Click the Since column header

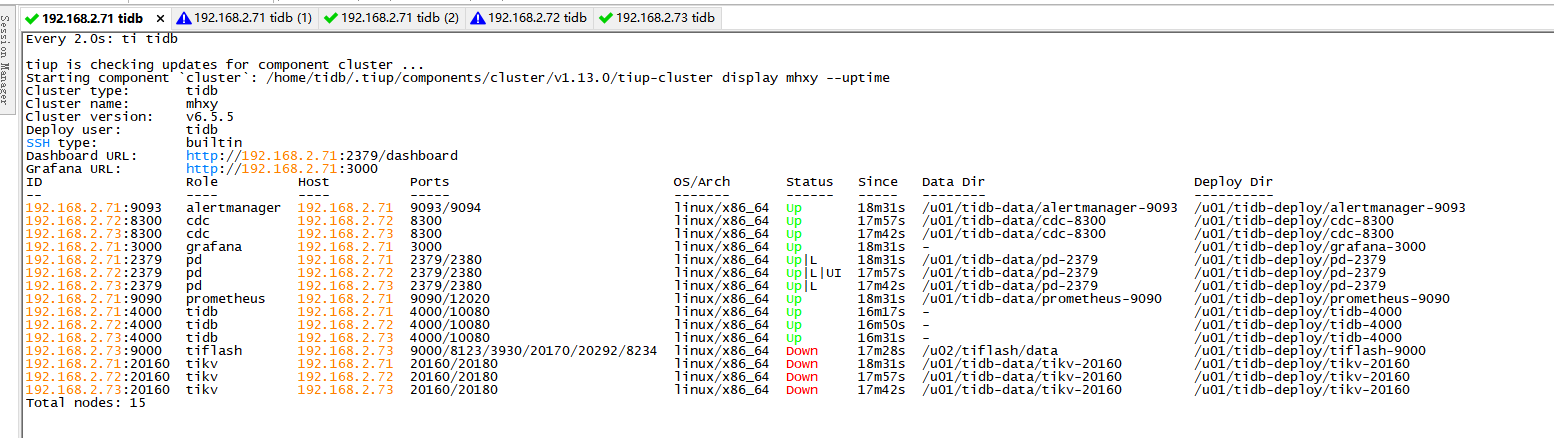pyautogui.click(x=878, y=182)
